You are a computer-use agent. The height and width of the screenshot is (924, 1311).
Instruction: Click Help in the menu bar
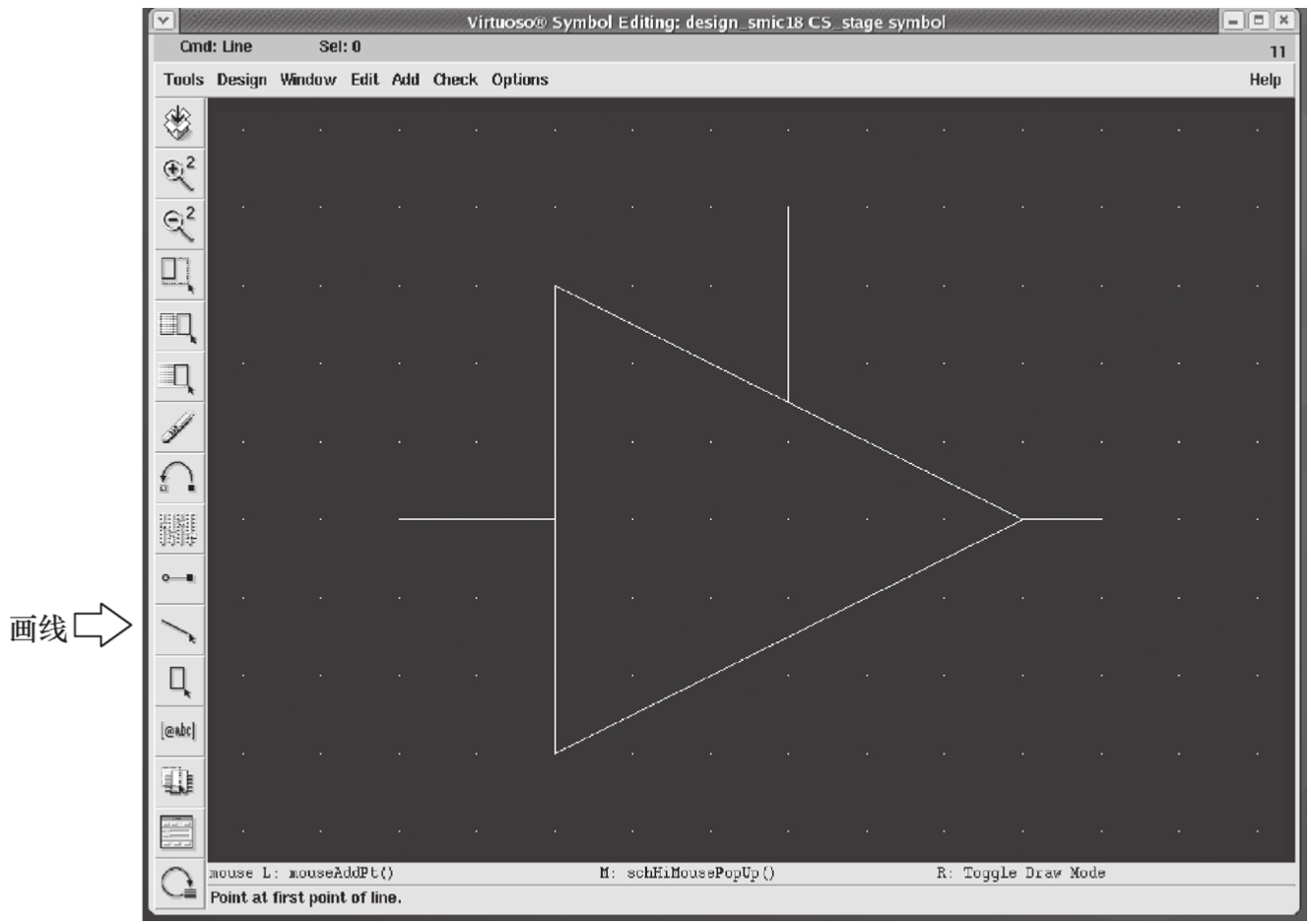pyautogui.click(x=1265, y=80)
